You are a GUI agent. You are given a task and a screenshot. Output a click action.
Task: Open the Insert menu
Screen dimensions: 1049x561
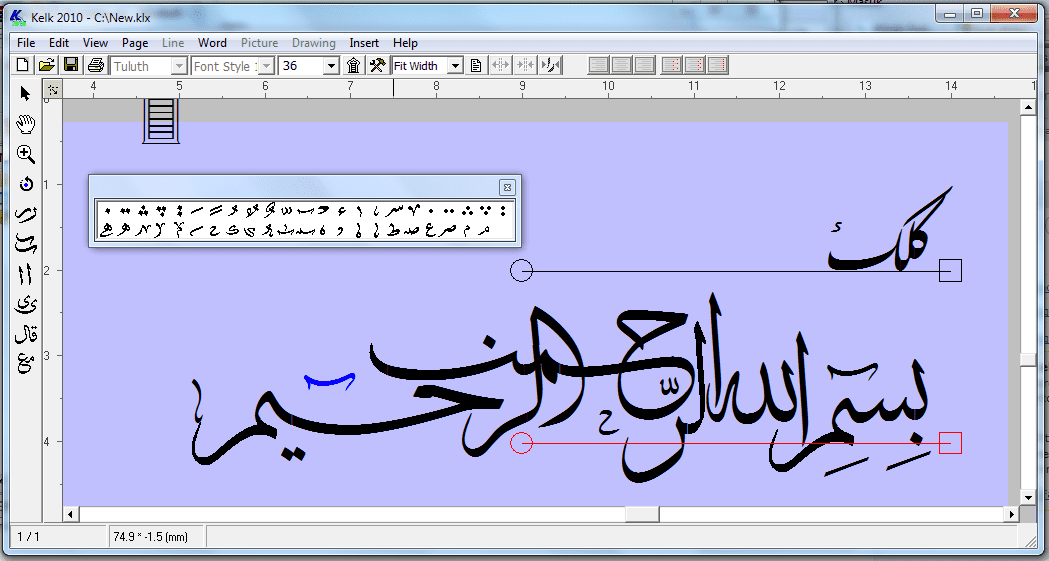pos(364,43)
